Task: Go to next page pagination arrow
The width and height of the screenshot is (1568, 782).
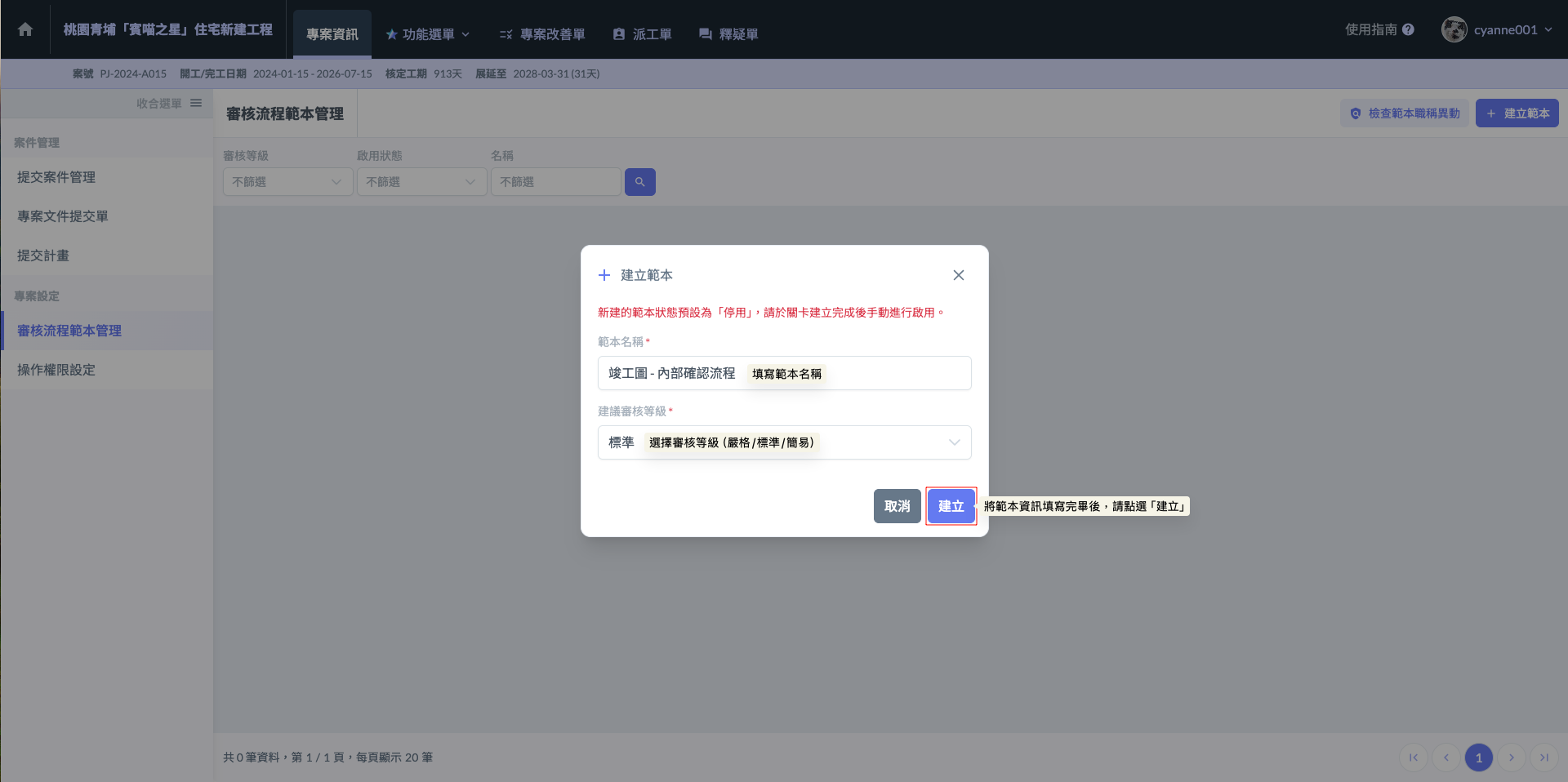Action: 1512,758
